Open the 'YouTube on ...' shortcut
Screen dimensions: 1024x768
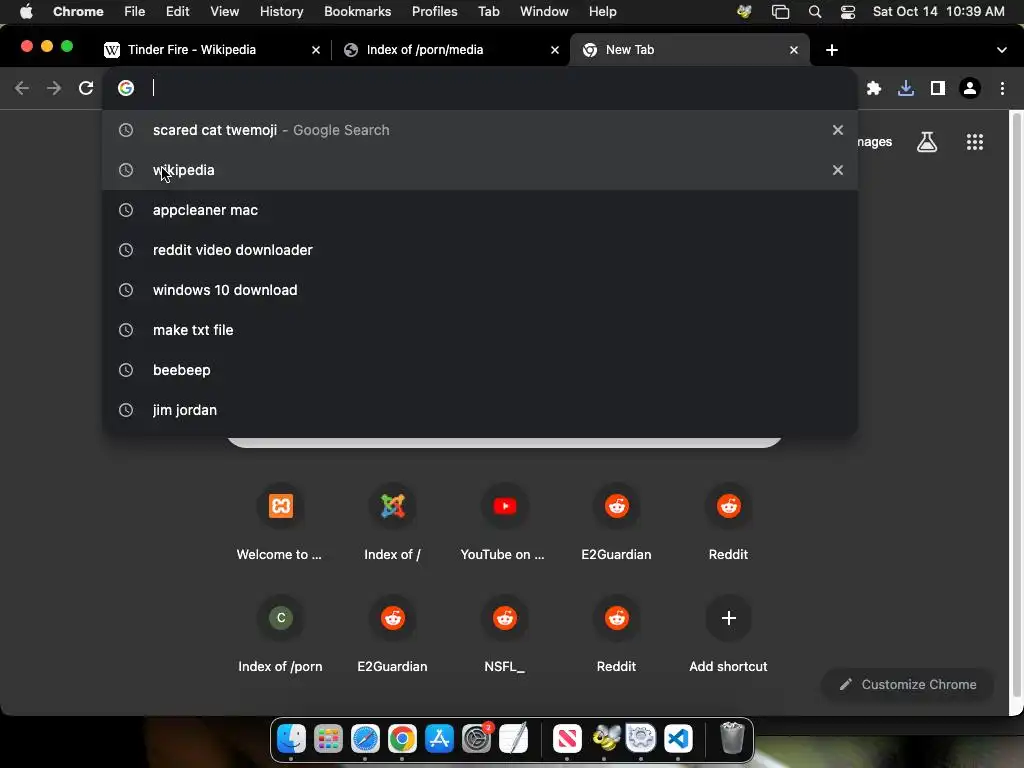pyautogui.click(x=504, y=522)
